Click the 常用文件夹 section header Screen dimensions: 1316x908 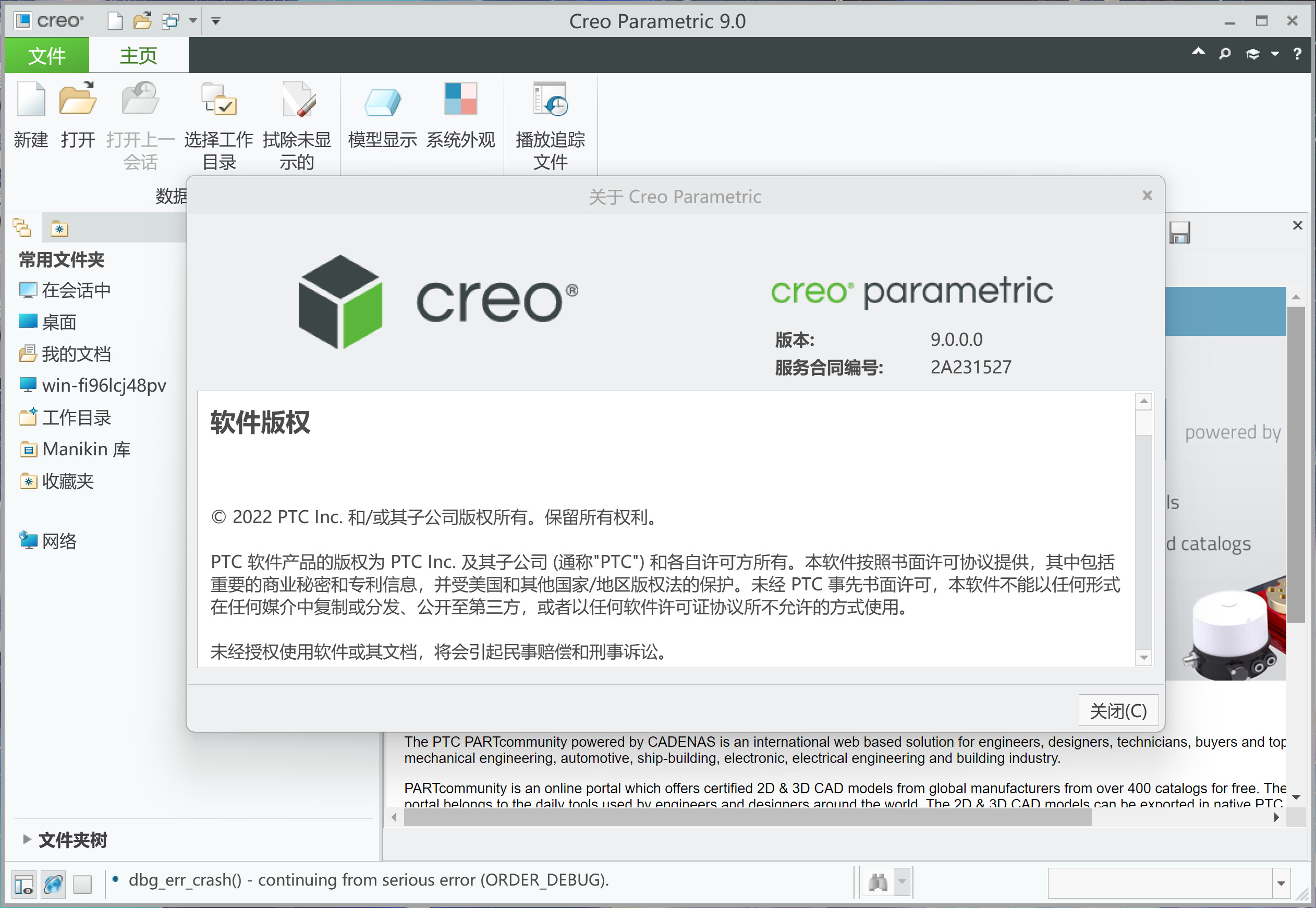click(62, 259)
